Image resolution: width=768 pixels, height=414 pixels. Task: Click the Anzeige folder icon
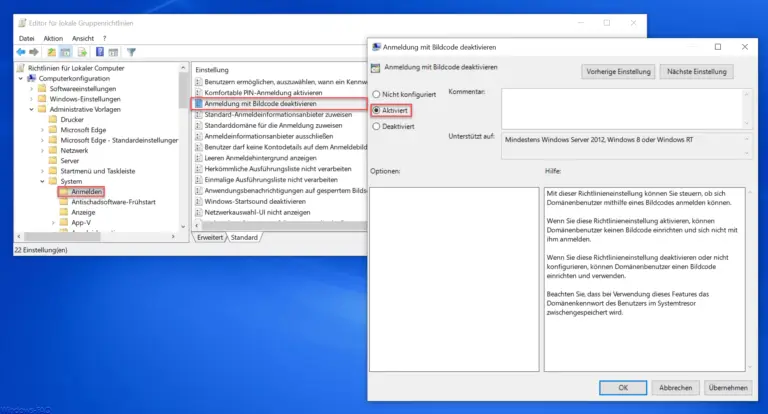point(64,212)
